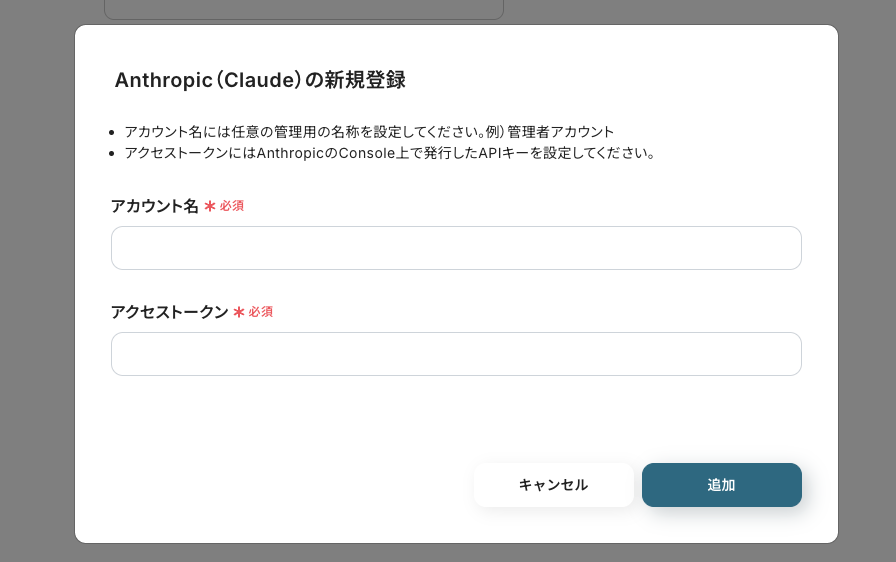
Task: Click the bullet dot of the second instruction
Action: coord(112,154)
